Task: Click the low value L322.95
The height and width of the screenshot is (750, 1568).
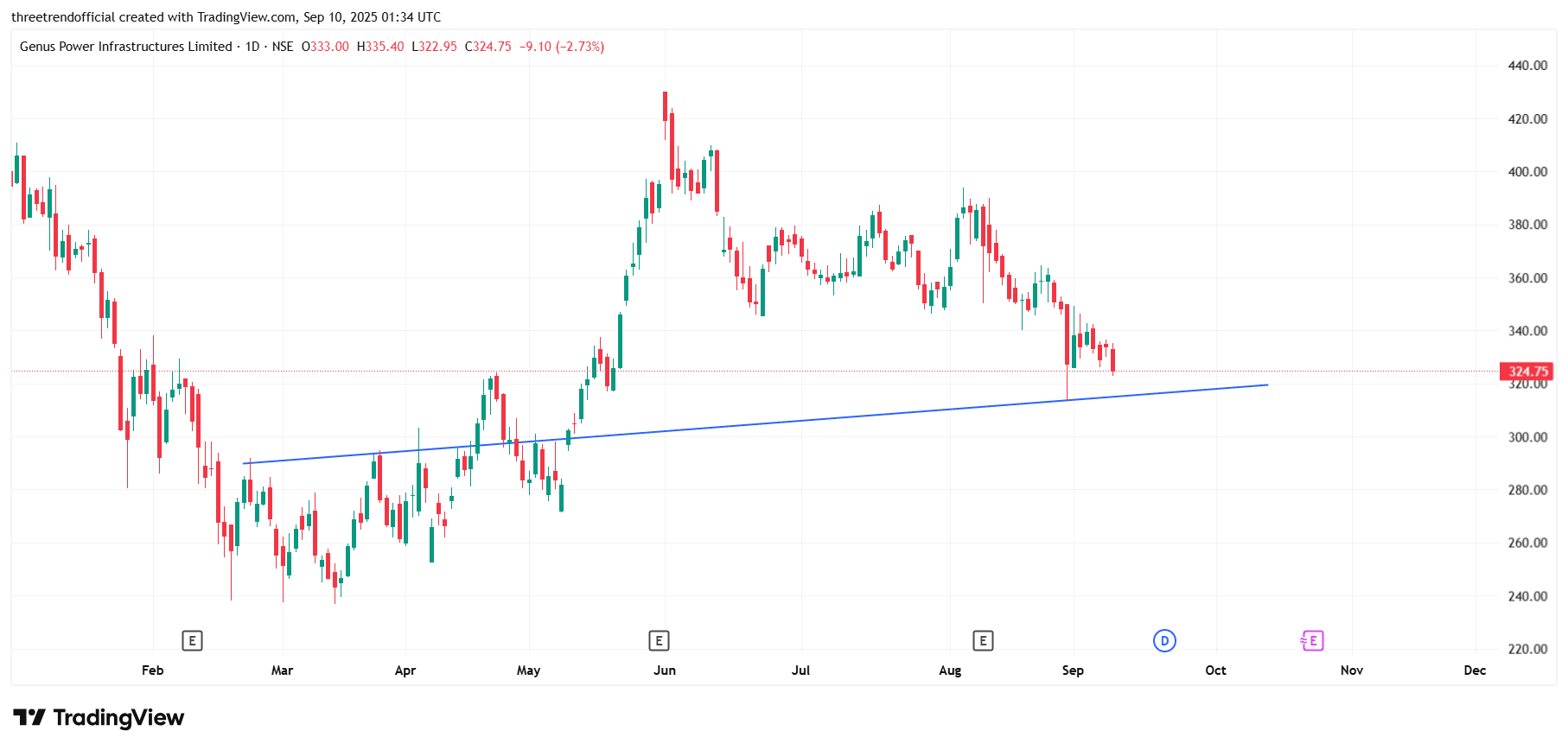Action: pos(434,47)
